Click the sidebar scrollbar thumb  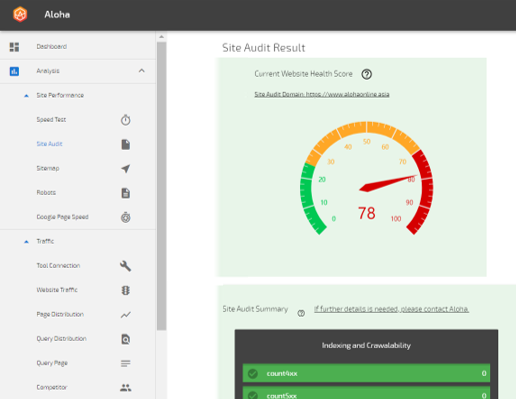(161, 186)
